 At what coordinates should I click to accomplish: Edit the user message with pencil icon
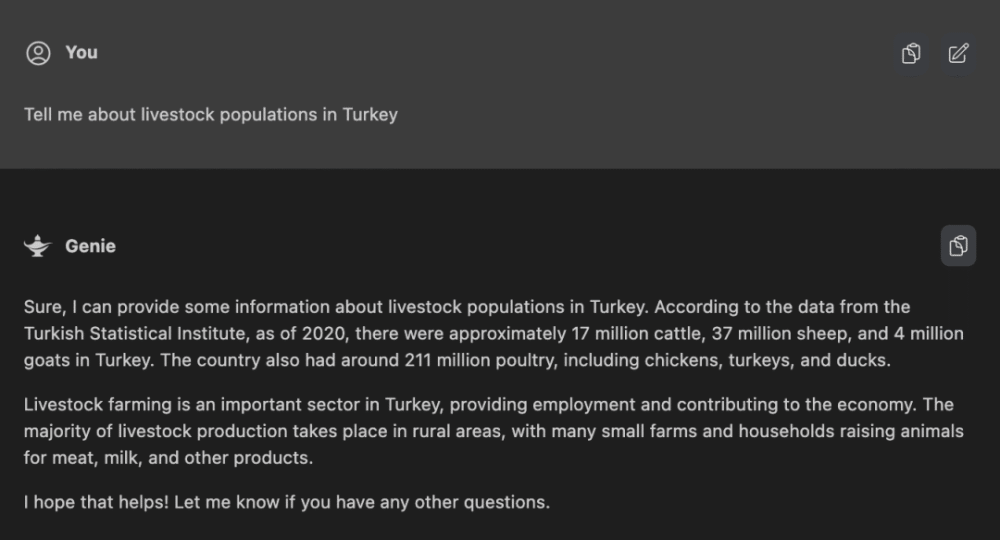point(958,53)
